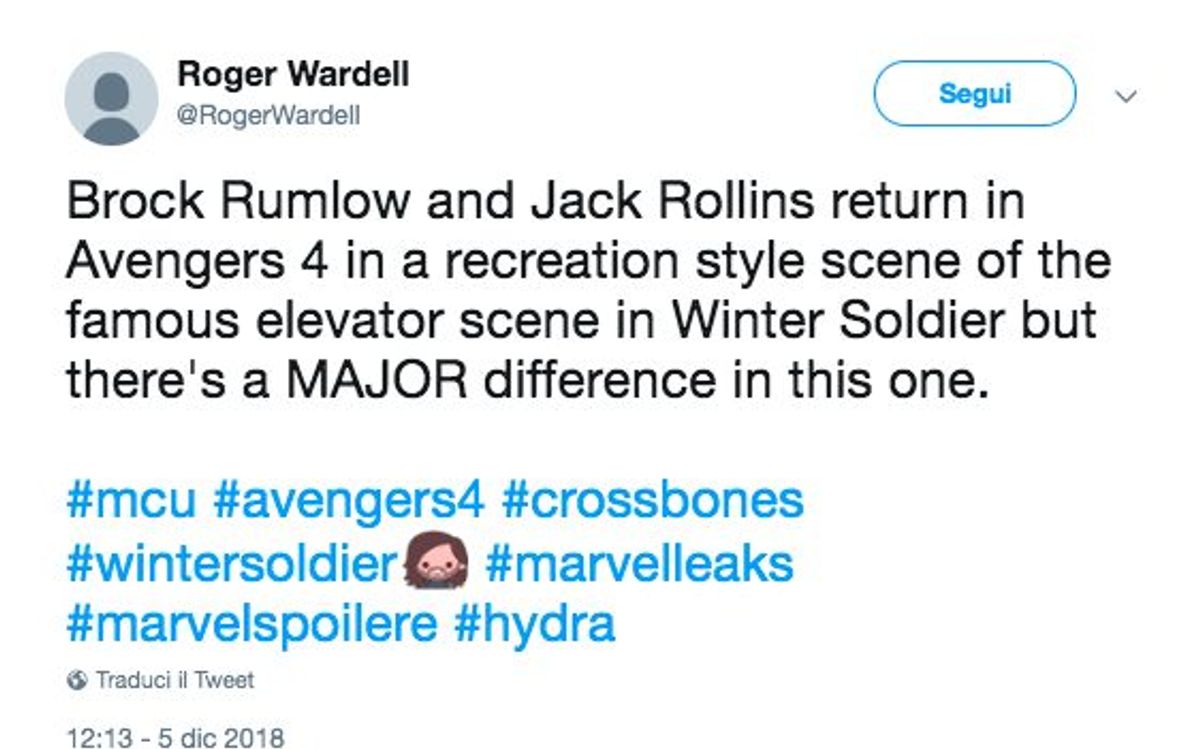Open the Roger Wardell display name link

293,74
